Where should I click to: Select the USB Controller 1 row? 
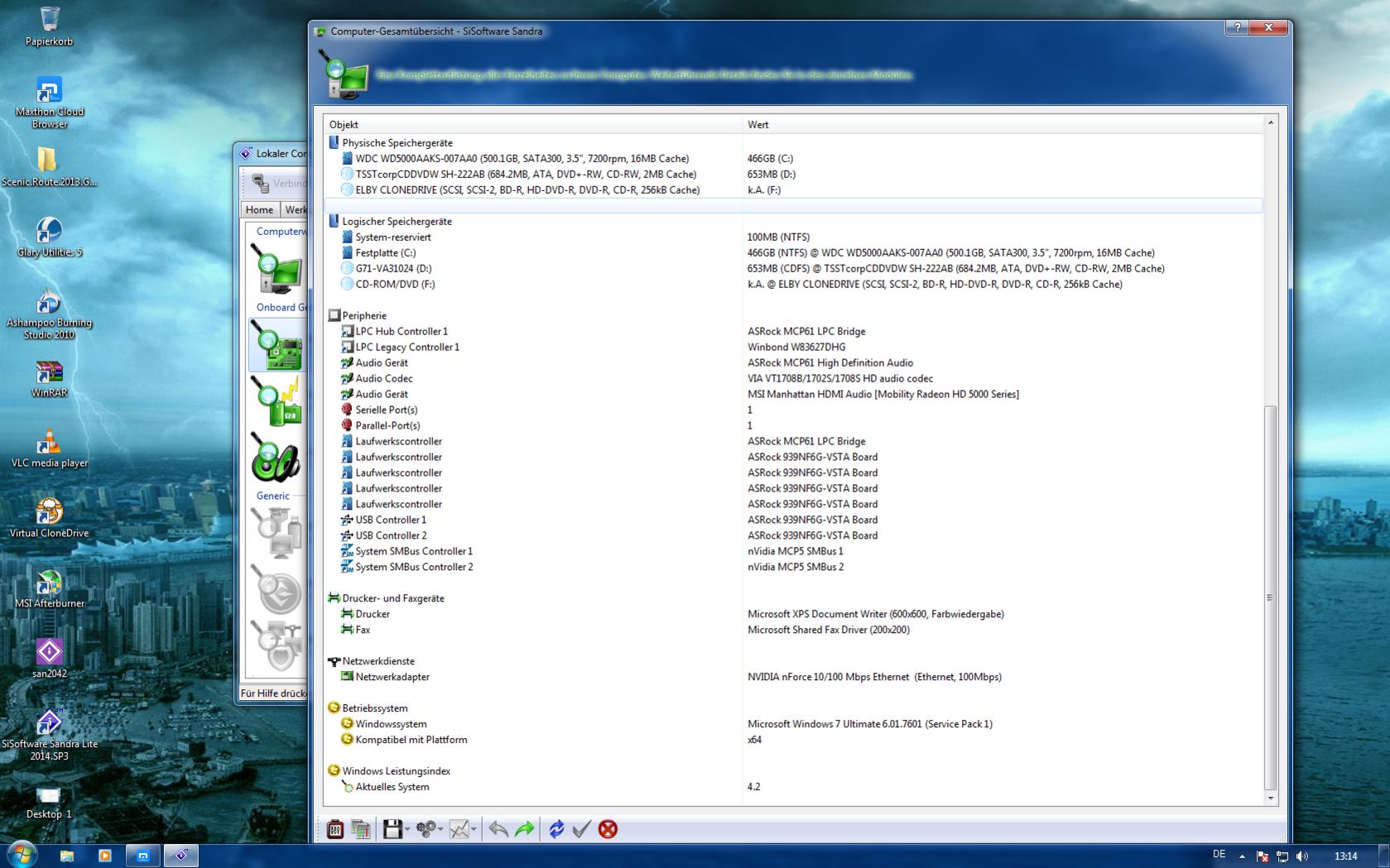tap(793, 520)
